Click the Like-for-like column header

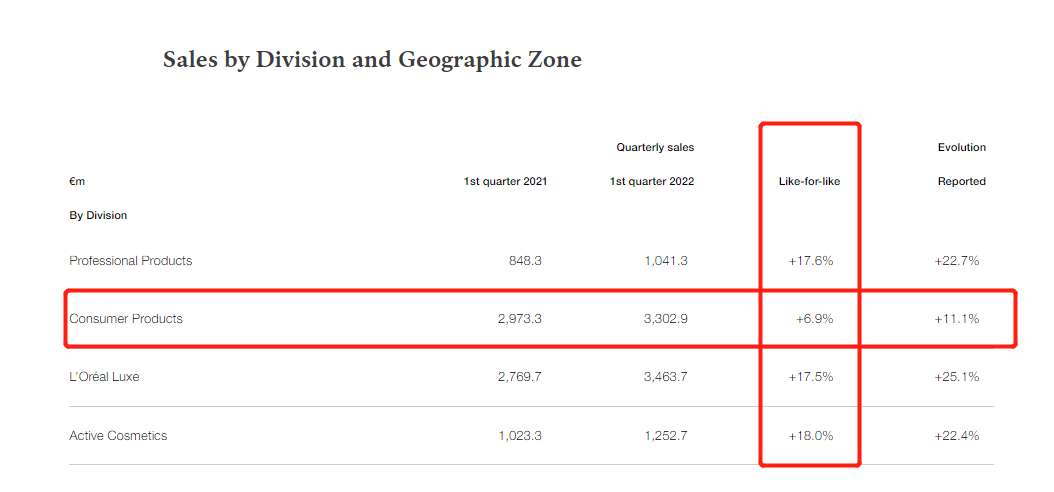pyautogui.click(x=809, y=181)
